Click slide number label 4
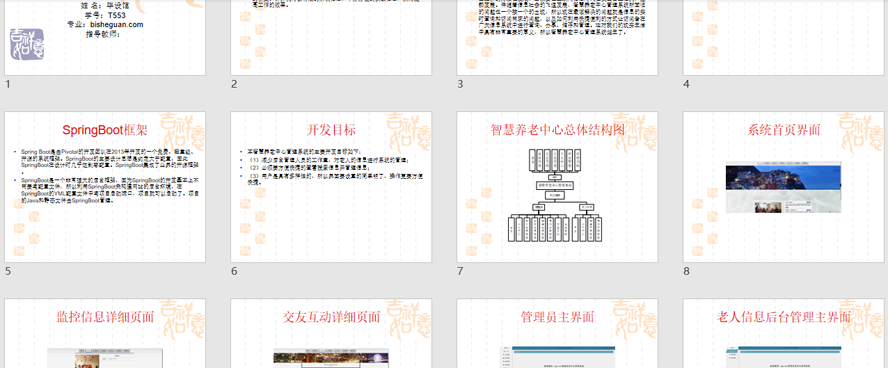 pos(686,84)
